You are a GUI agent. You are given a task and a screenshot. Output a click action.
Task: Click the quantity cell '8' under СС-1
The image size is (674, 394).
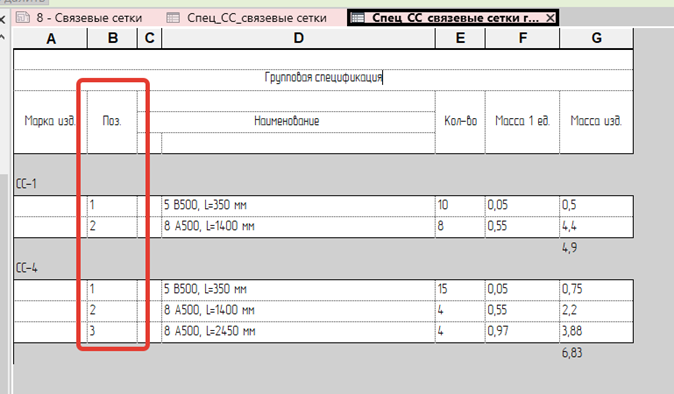coord(460,226)
